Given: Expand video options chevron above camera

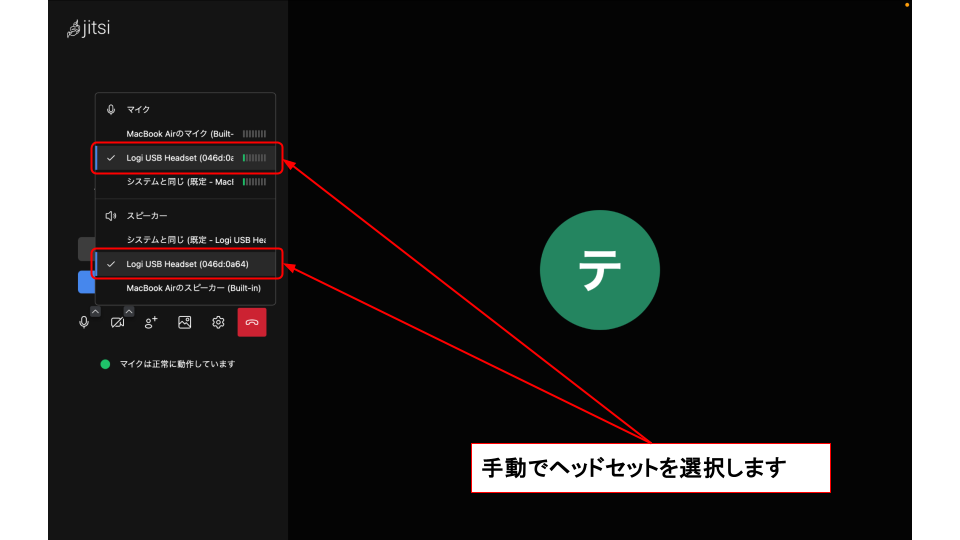Looking at the screenshot, I should (128, 311).
